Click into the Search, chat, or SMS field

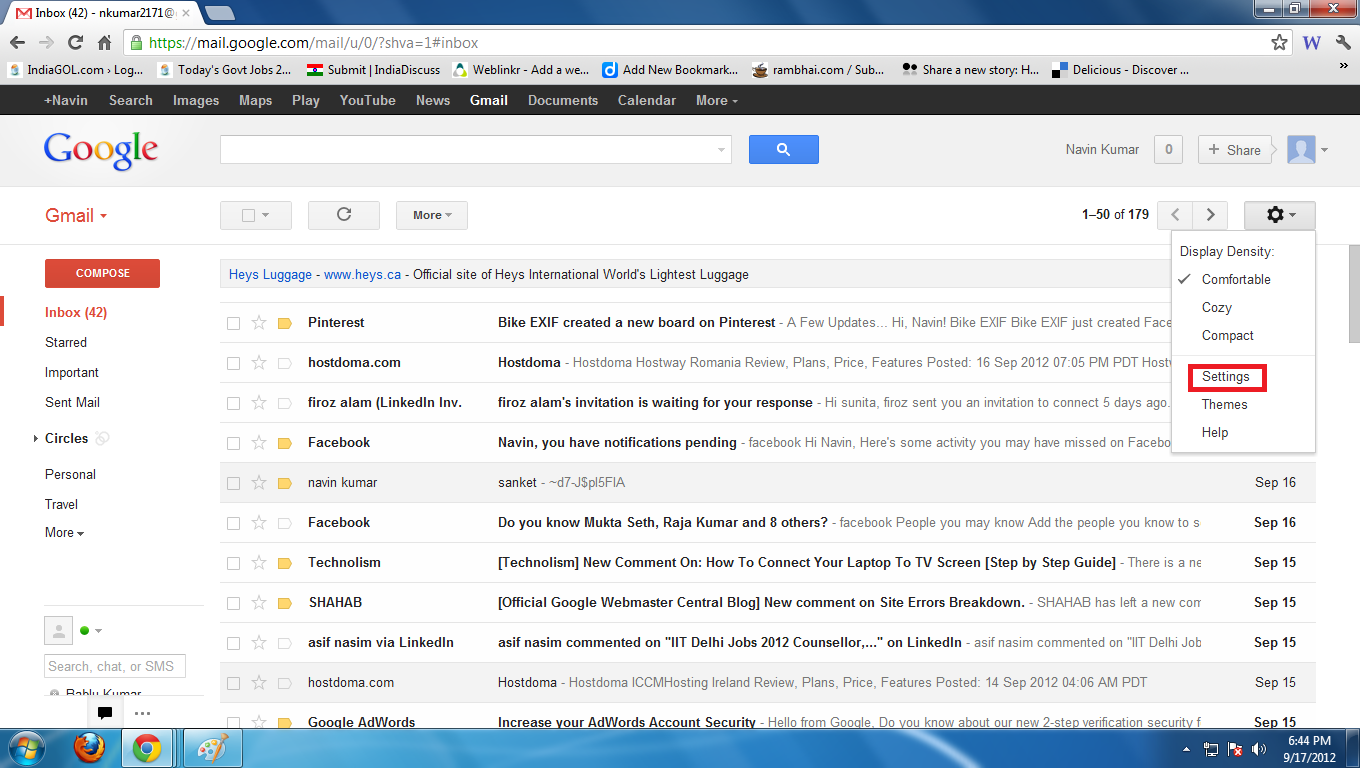[x=115, y=666]
